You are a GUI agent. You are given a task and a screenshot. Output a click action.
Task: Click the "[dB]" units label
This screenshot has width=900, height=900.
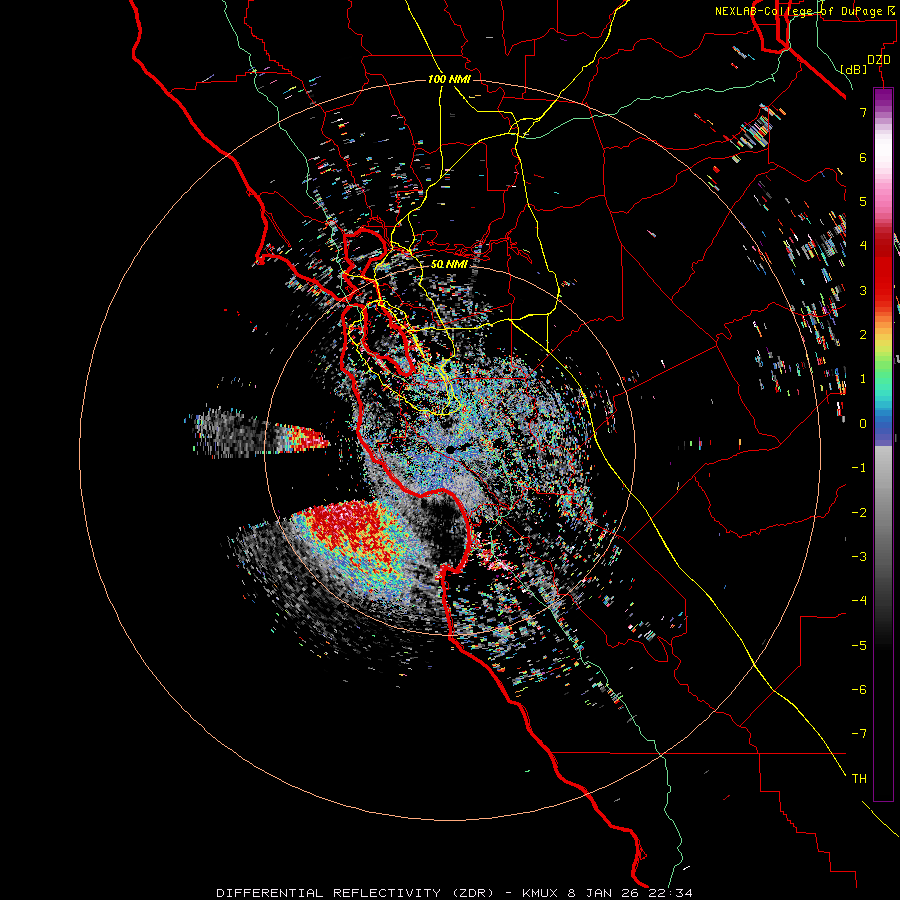[854, 69]
